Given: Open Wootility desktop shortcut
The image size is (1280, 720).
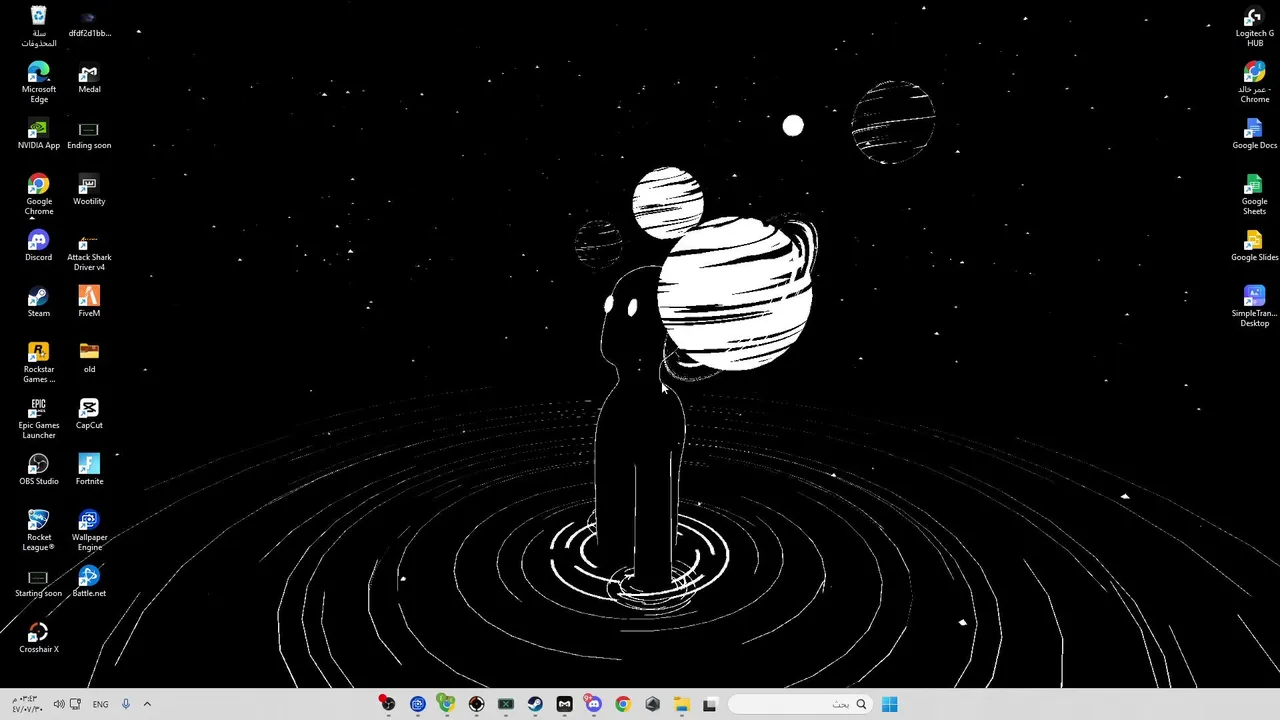Looking at the screenshot, I should click(x=89, y=190).
